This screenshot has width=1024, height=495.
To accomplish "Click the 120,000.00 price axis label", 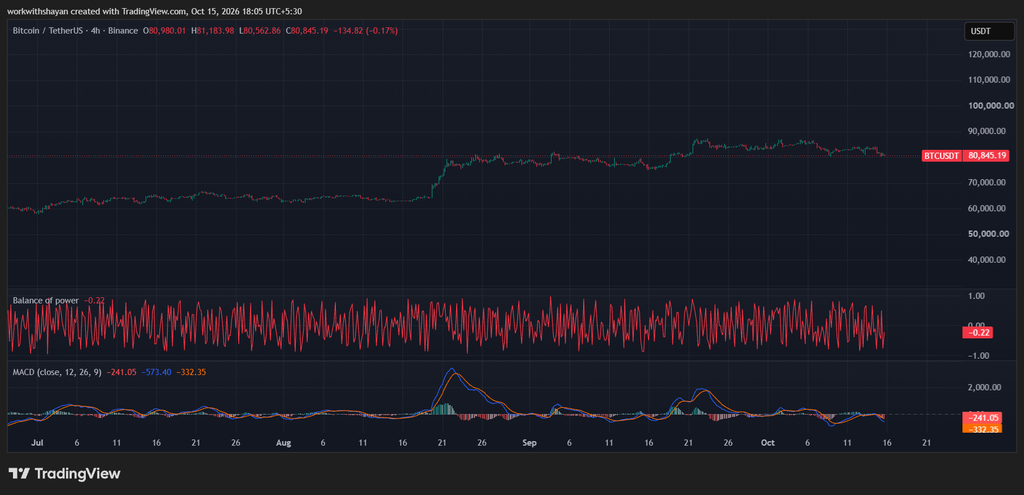I will point(991,55).
